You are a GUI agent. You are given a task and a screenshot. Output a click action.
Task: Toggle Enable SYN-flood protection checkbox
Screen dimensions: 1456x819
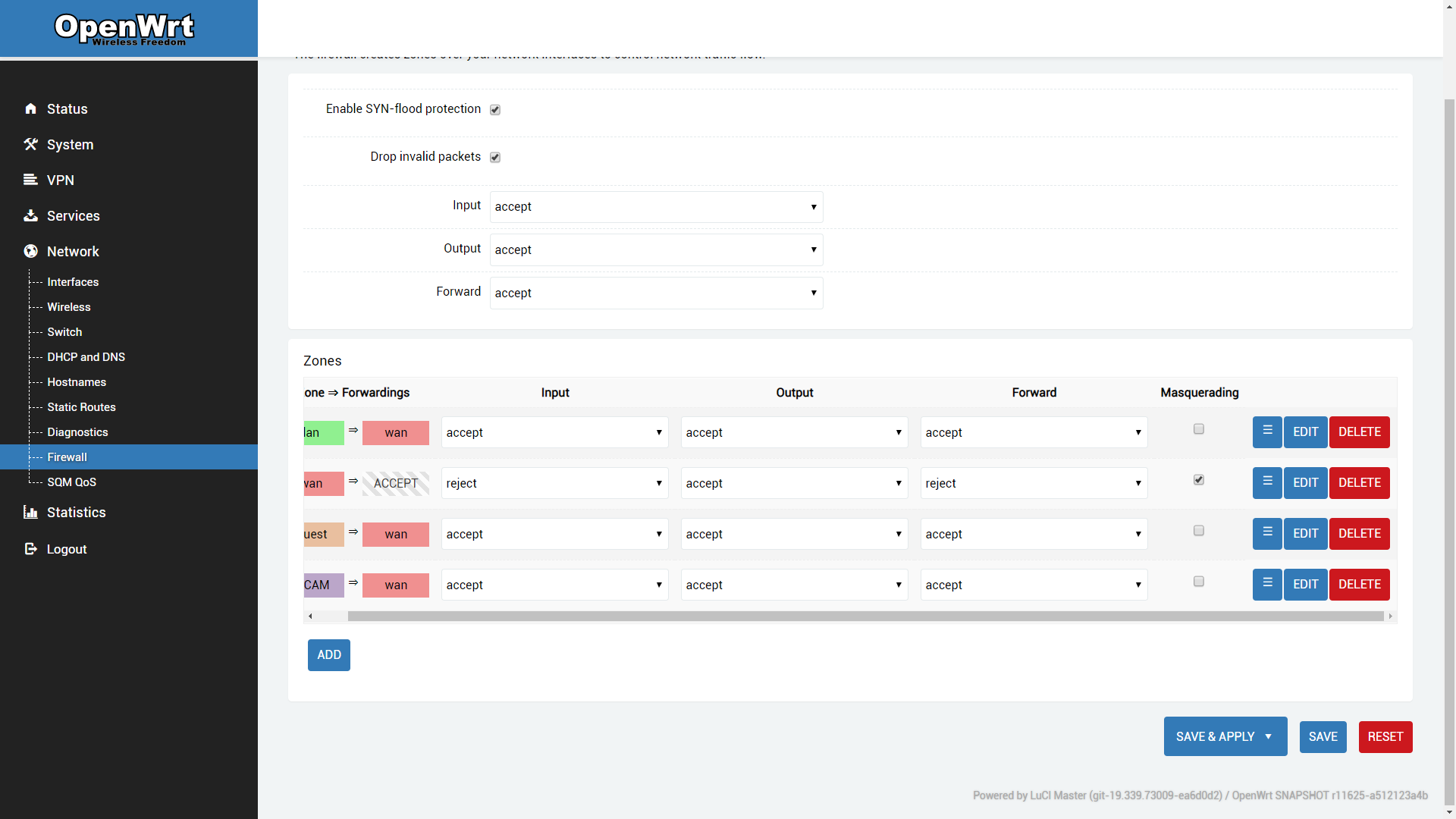pos(495,108)
